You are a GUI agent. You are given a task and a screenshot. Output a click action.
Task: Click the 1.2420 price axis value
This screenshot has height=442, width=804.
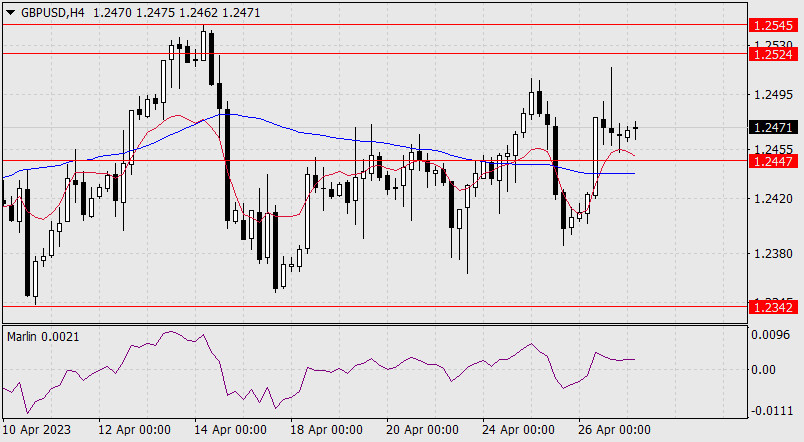click(x=771, y=200)
